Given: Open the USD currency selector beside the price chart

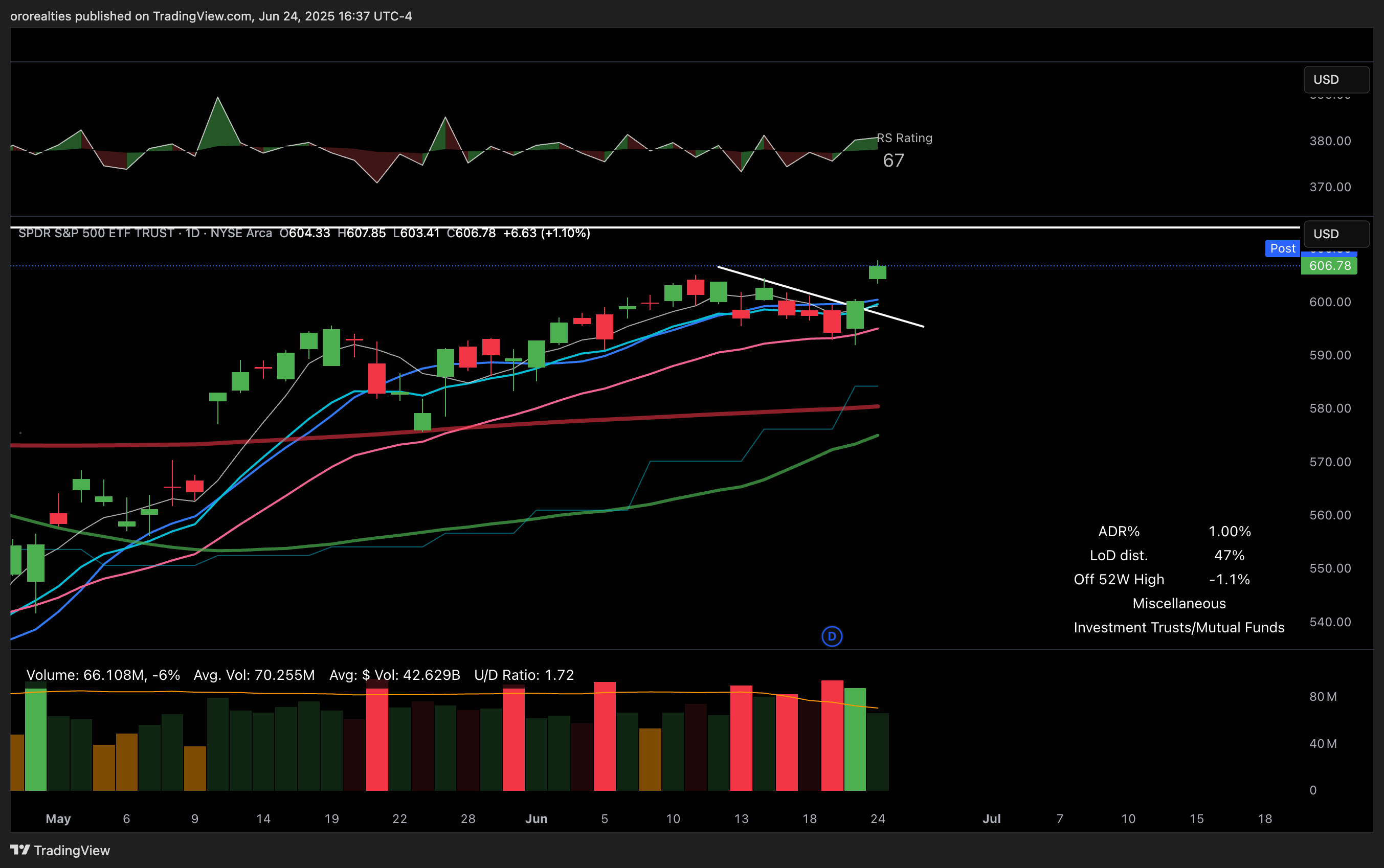Looking at the screenshot, I should click(1336, 234).
